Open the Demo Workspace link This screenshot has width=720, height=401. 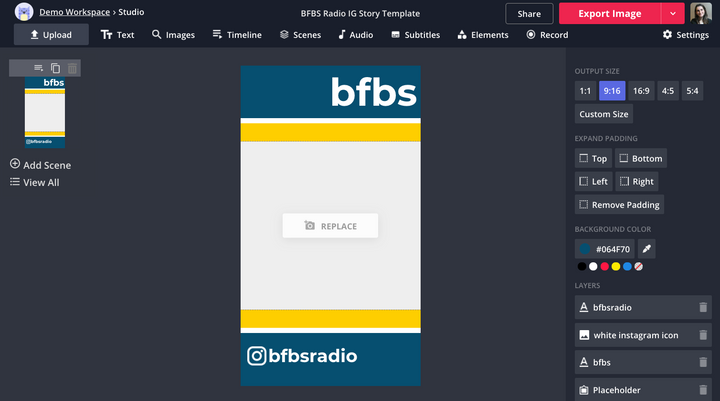tap(74, 12)
